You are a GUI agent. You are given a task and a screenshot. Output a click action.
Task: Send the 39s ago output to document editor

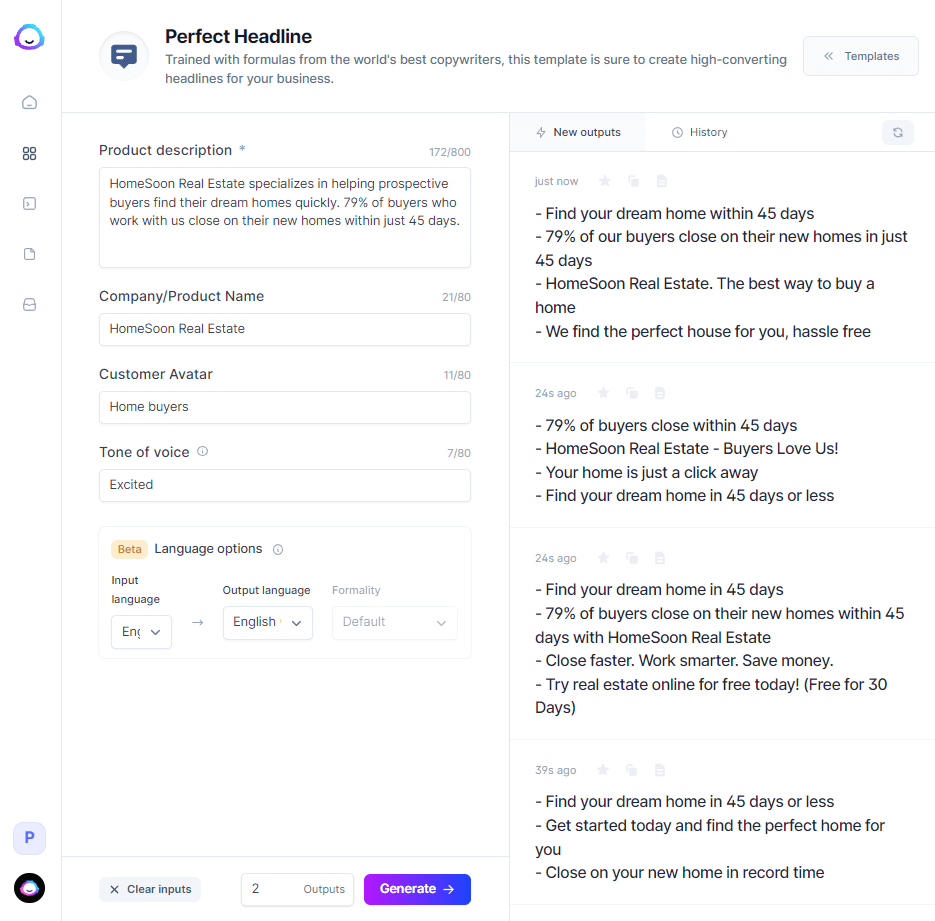pos(659,769)
